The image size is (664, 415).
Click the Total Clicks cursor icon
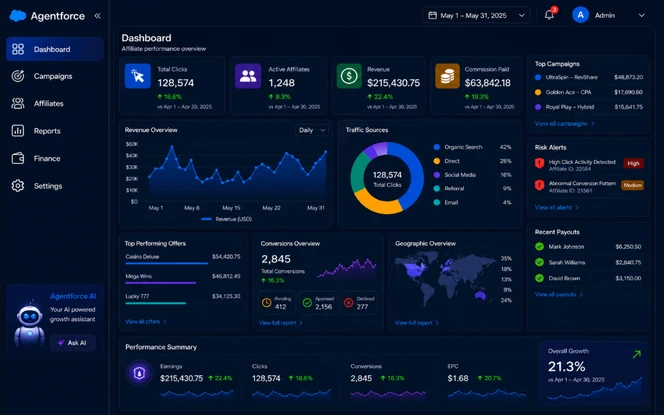(138, 76)
